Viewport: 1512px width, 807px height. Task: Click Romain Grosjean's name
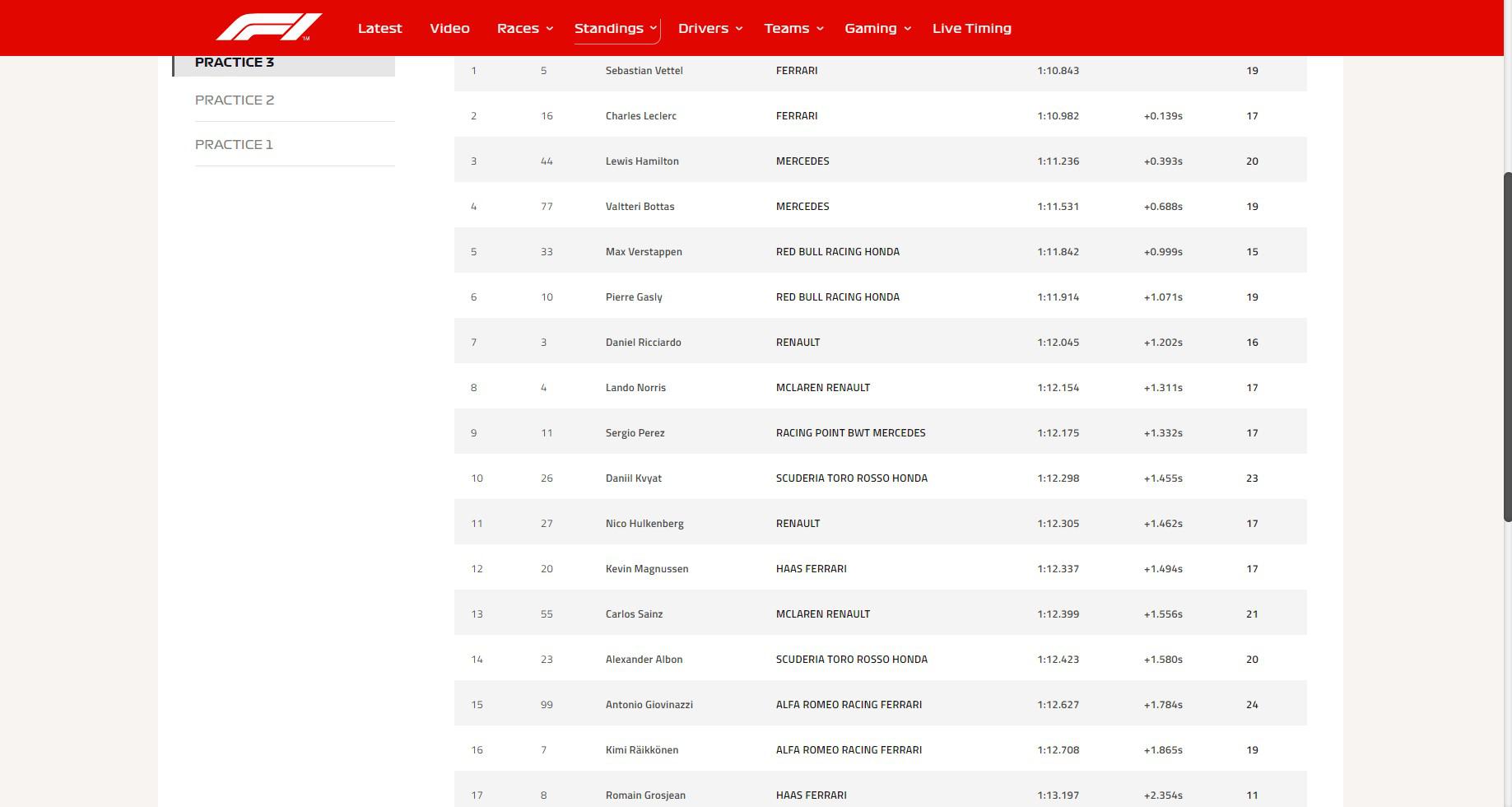point(645,795)
